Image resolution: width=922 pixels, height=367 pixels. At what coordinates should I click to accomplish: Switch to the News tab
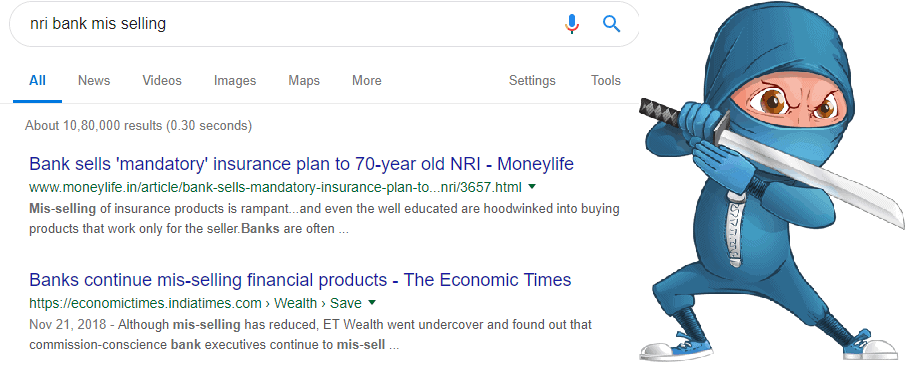[x=94, y=81]
